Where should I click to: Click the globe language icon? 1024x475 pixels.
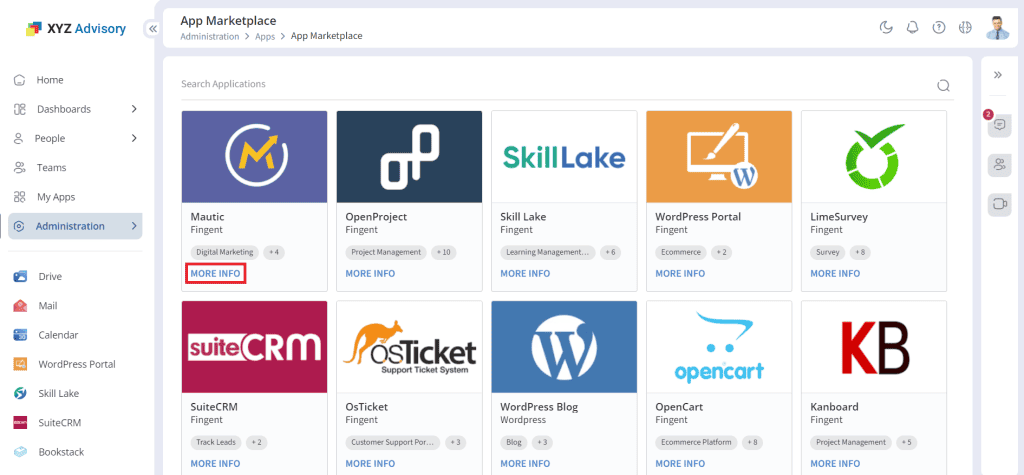point(965,27)
